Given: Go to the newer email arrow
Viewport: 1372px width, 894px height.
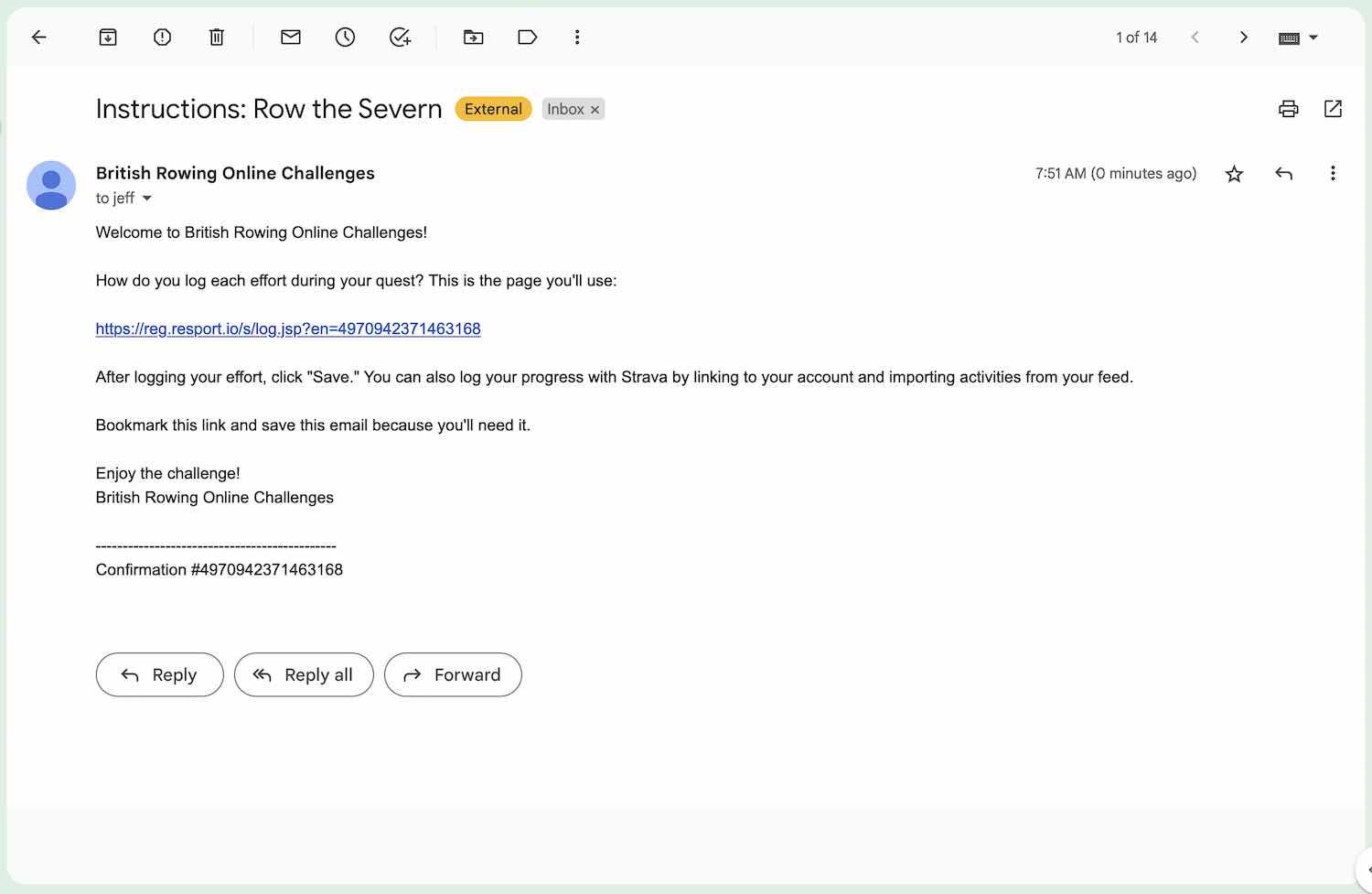Looking at the screenshot, I should 1195,38.
